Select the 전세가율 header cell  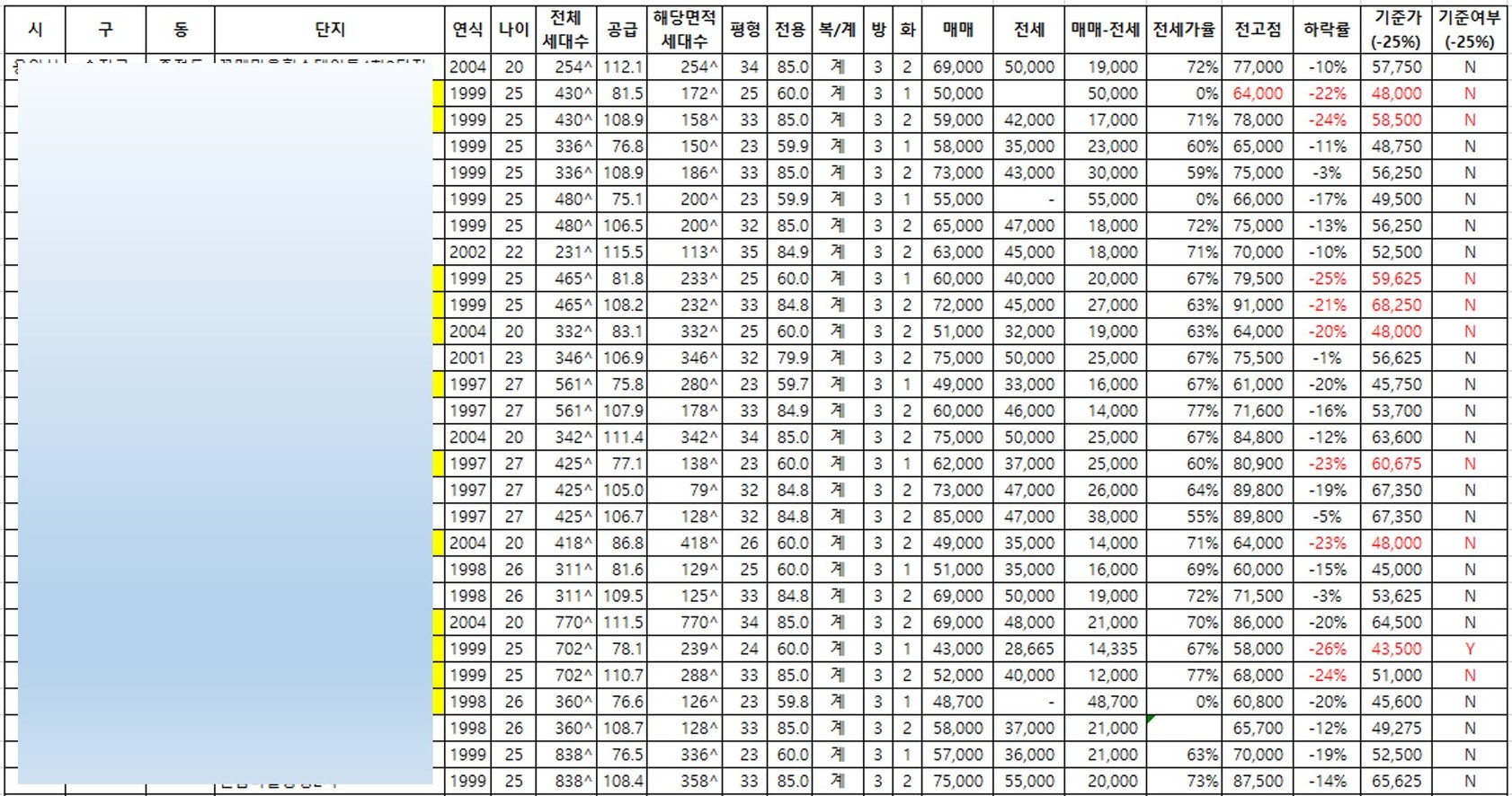(1185, 30)
